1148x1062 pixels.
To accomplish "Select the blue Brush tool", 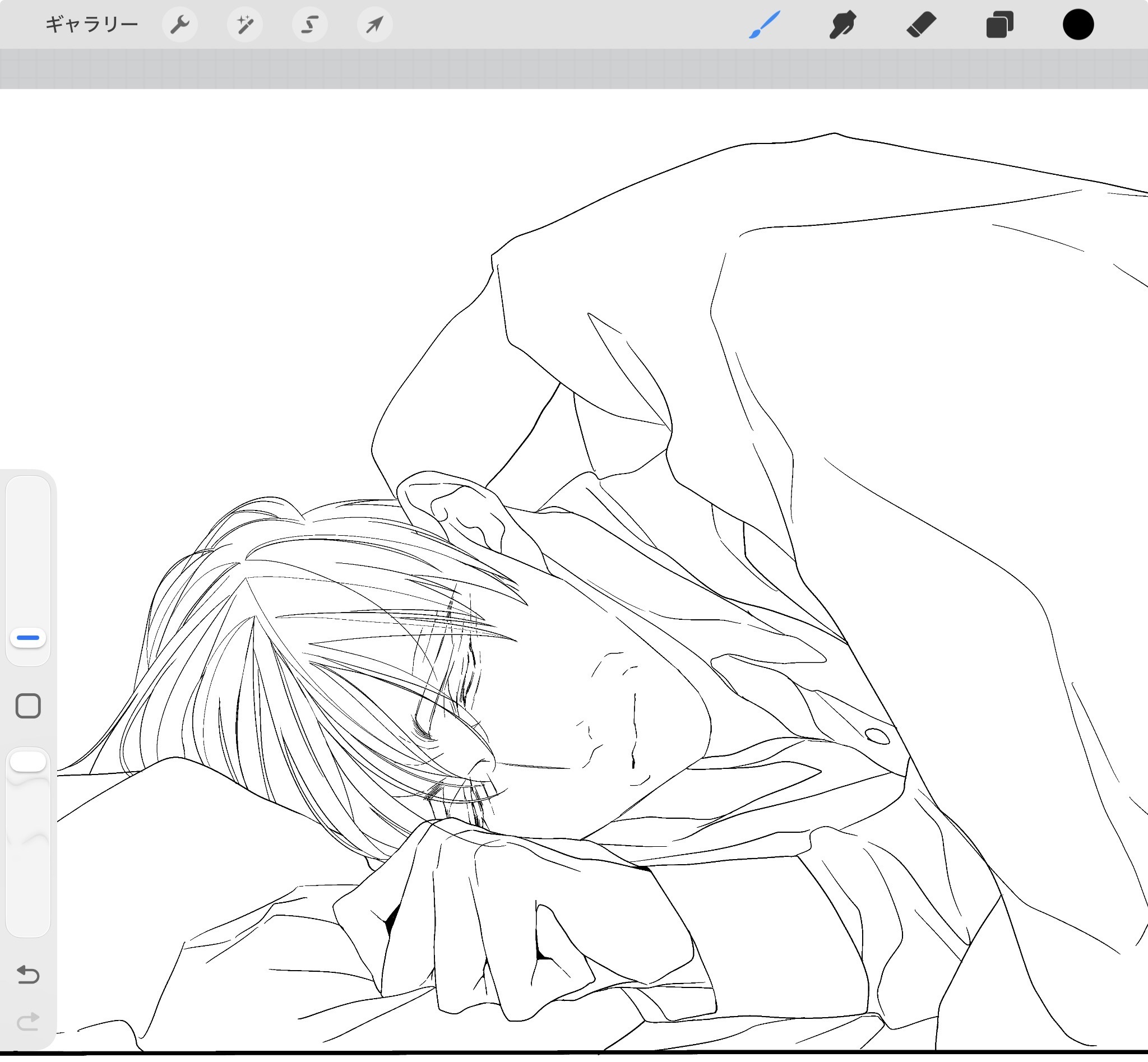I will (x=764, y=25).
